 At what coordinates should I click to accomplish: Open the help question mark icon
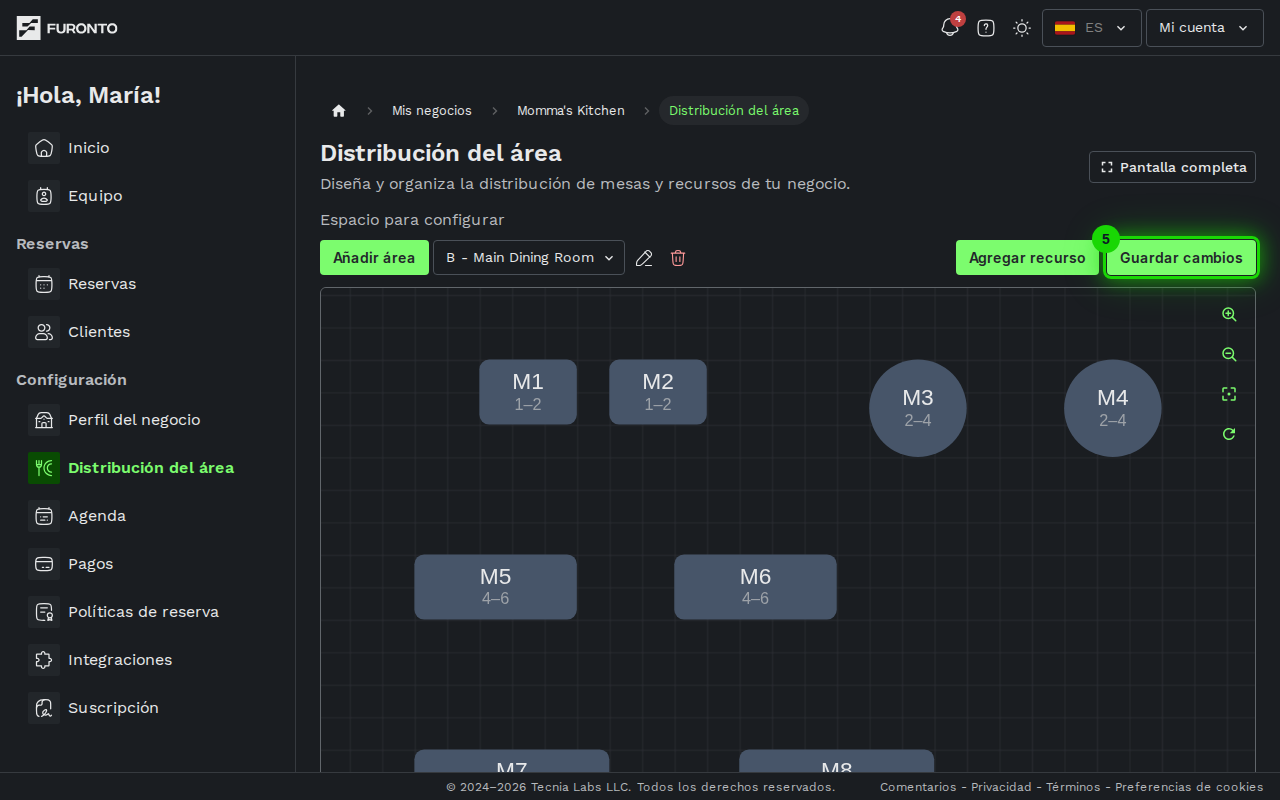coord(986,28)
